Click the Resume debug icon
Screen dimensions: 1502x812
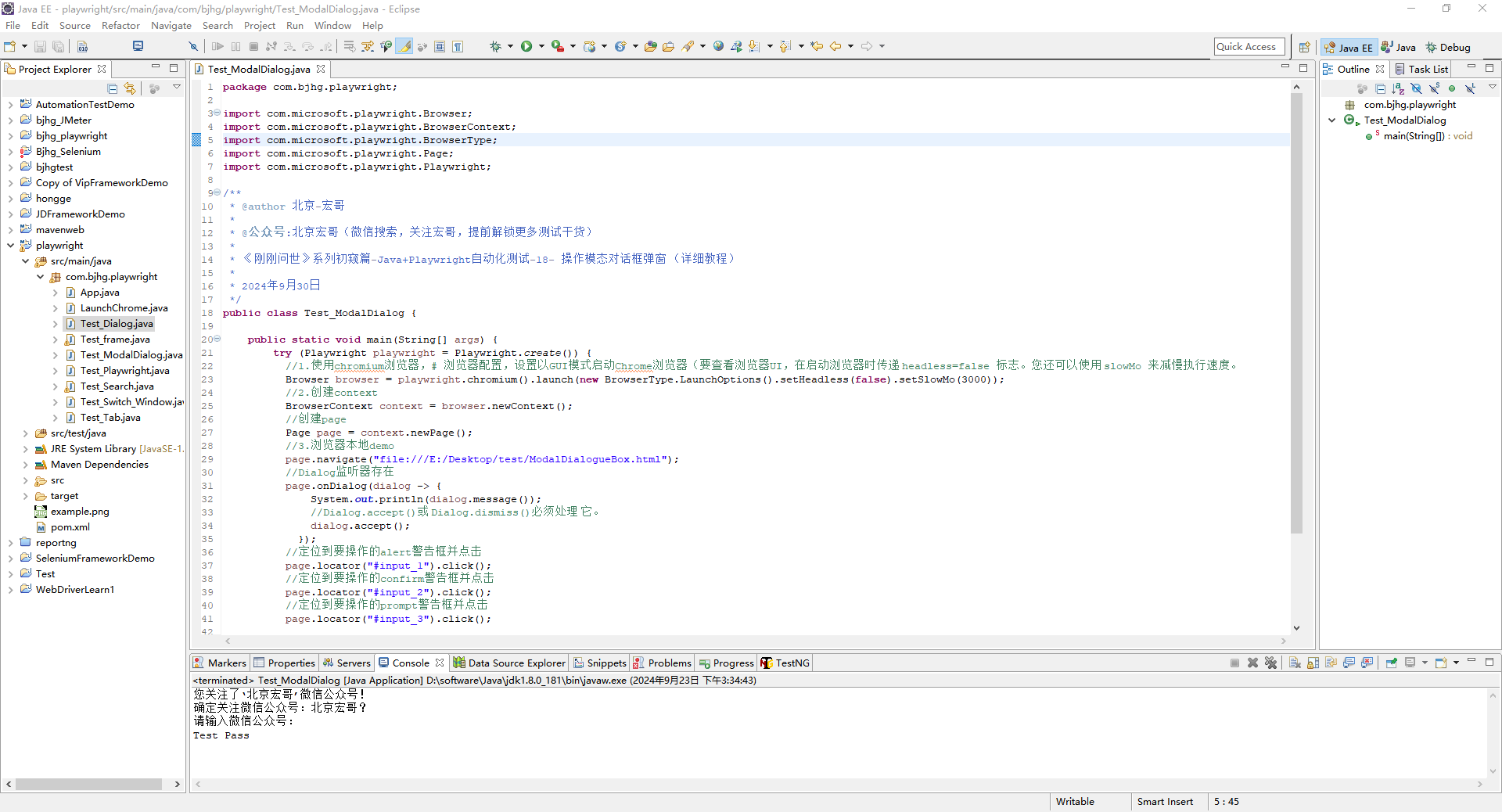click(x=217, y=47)
